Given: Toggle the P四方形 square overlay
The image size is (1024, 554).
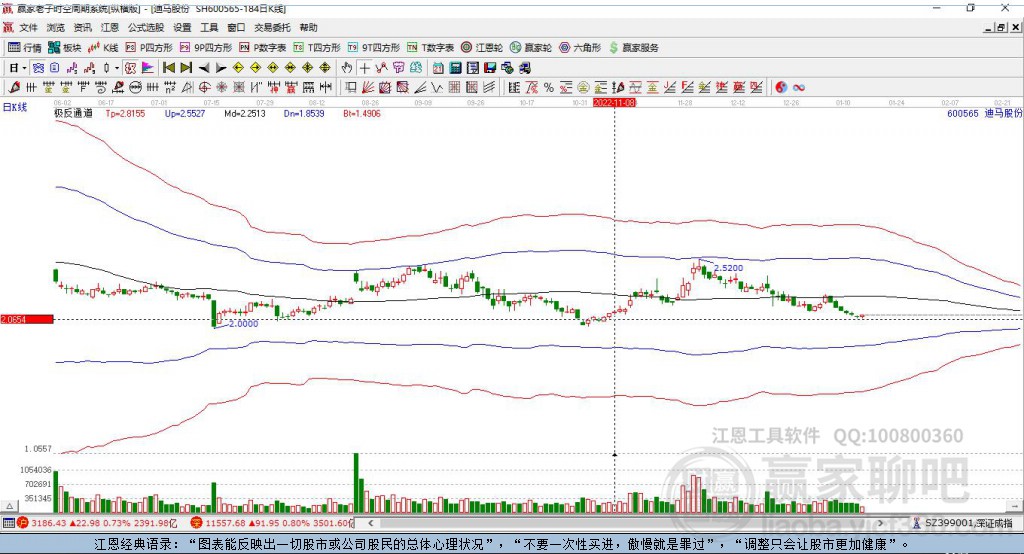Looking at the screenshot, I should pyautogui.click(x=149, y=47).
